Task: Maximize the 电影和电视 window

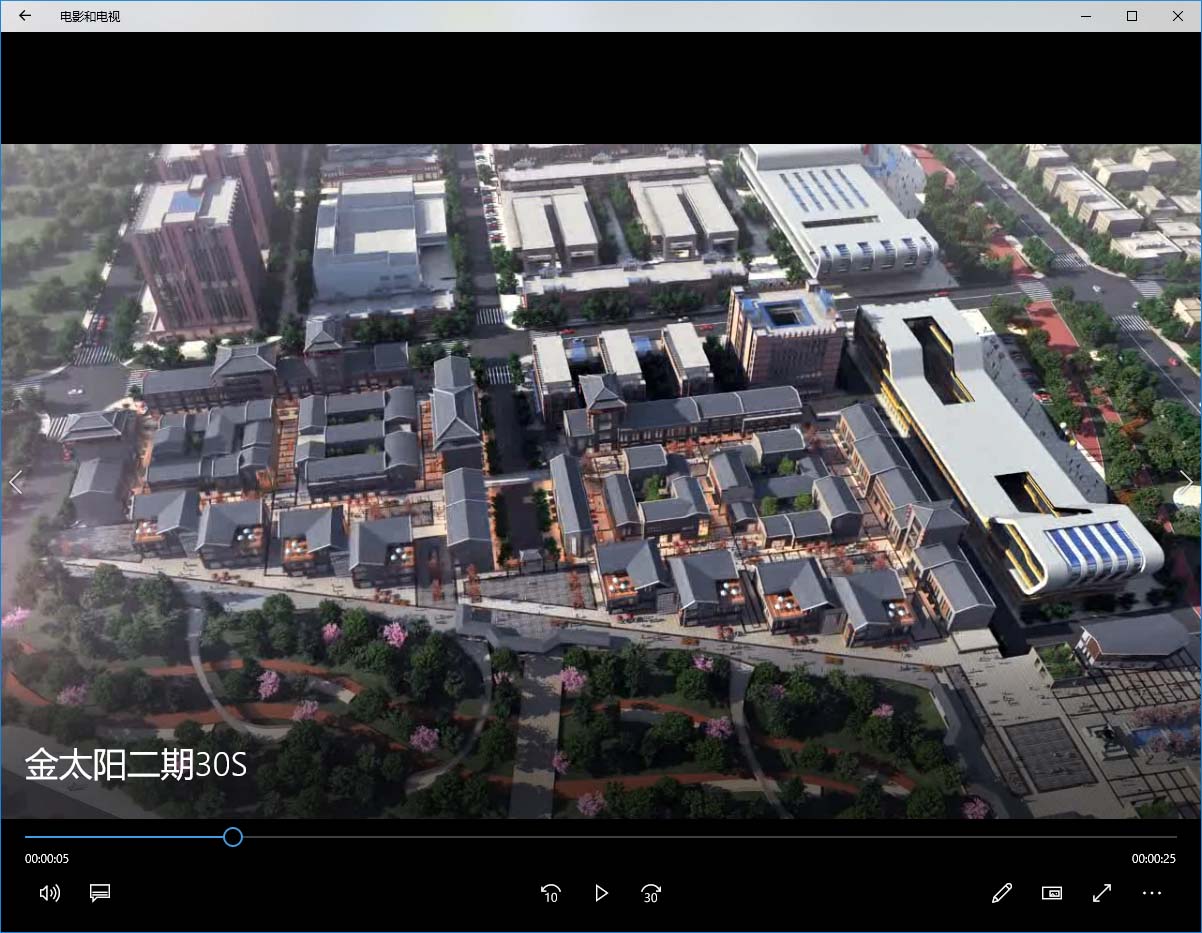Action: (x=1132, y=16)
